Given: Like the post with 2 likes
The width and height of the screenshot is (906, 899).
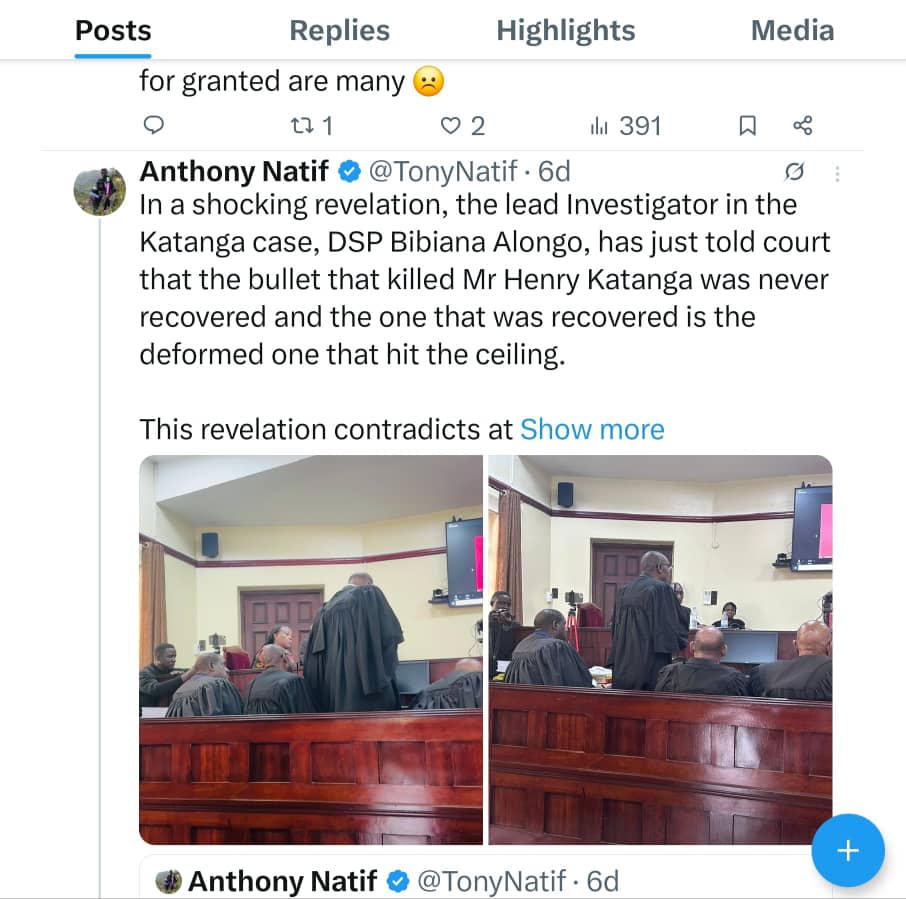Looking at the screenshot, I should (463, 125).
